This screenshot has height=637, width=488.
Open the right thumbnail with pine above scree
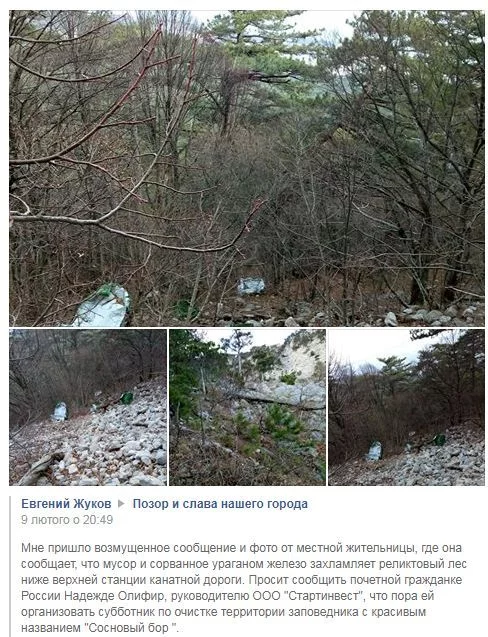(x=406, y=407)
